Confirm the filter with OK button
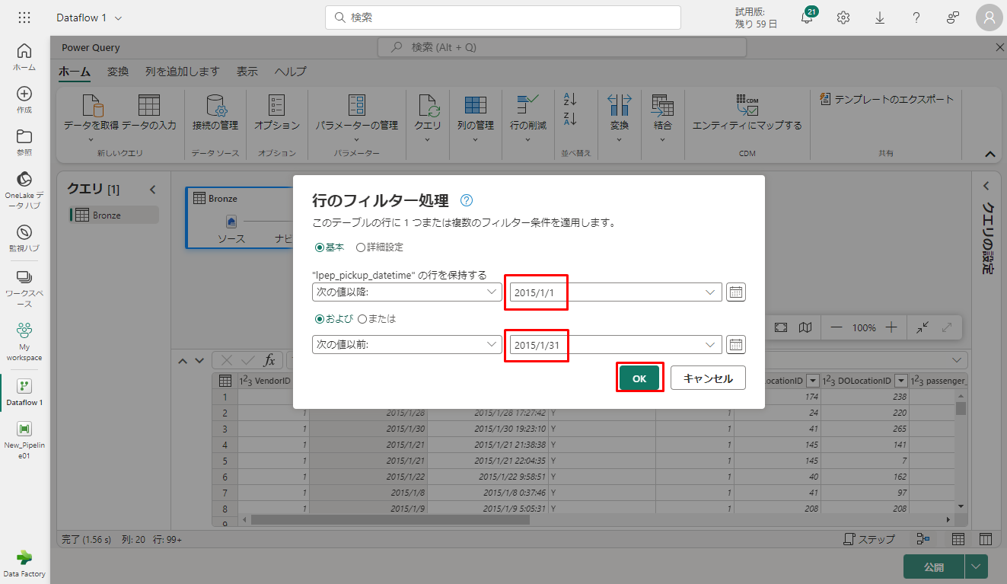This screenshot has width=1007, height=584. tap(639, 378)
